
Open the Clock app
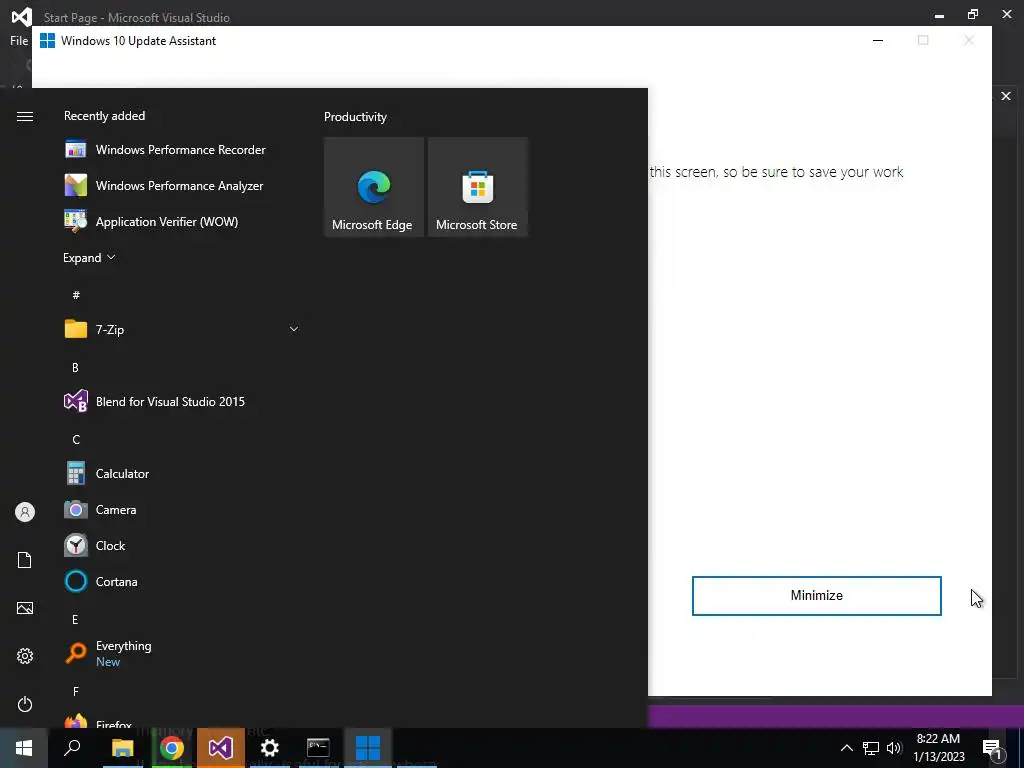pos(181,545)
